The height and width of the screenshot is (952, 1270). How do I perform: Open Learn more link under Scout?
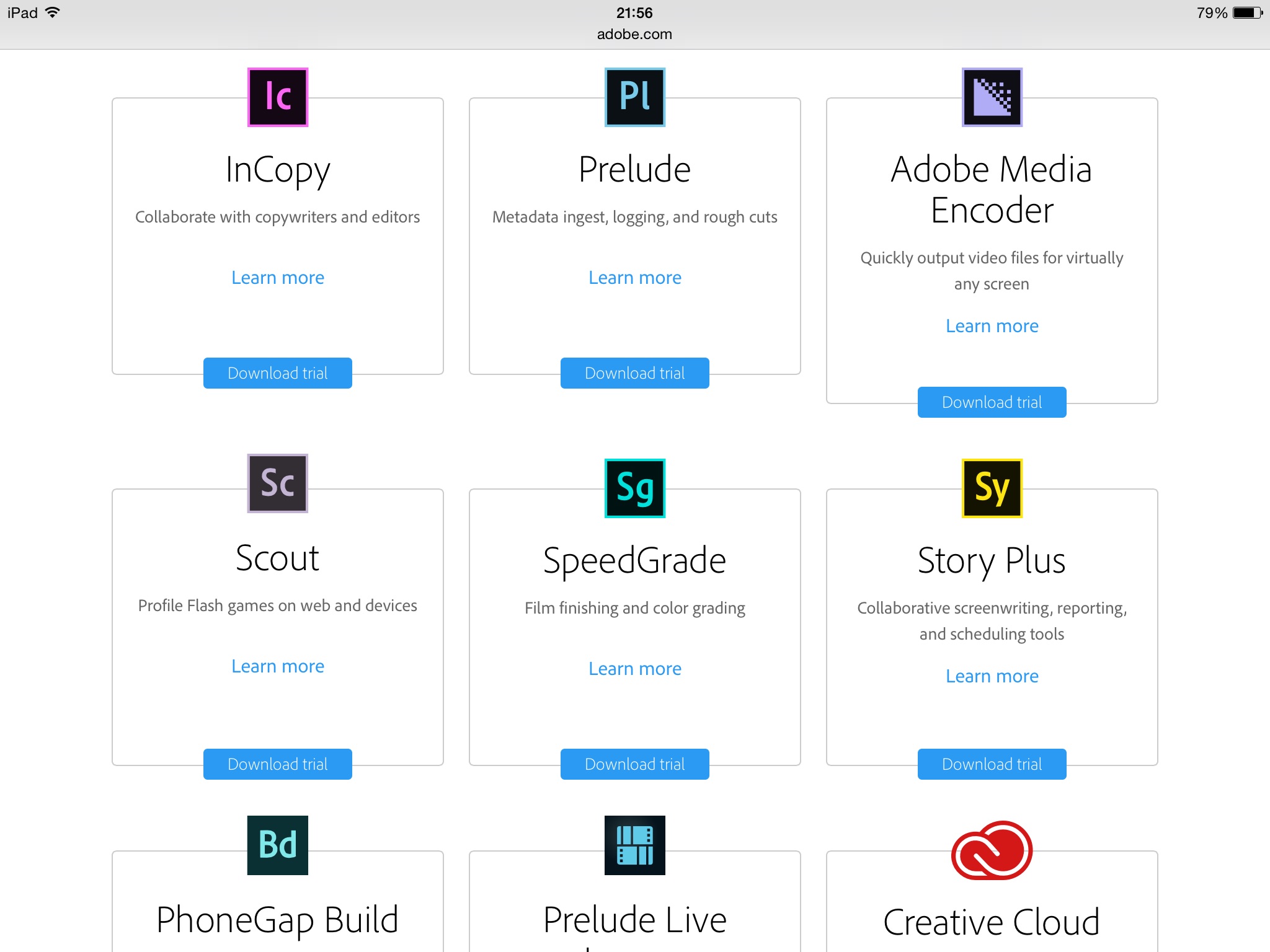pyautogui.click(x=277, y=666)
